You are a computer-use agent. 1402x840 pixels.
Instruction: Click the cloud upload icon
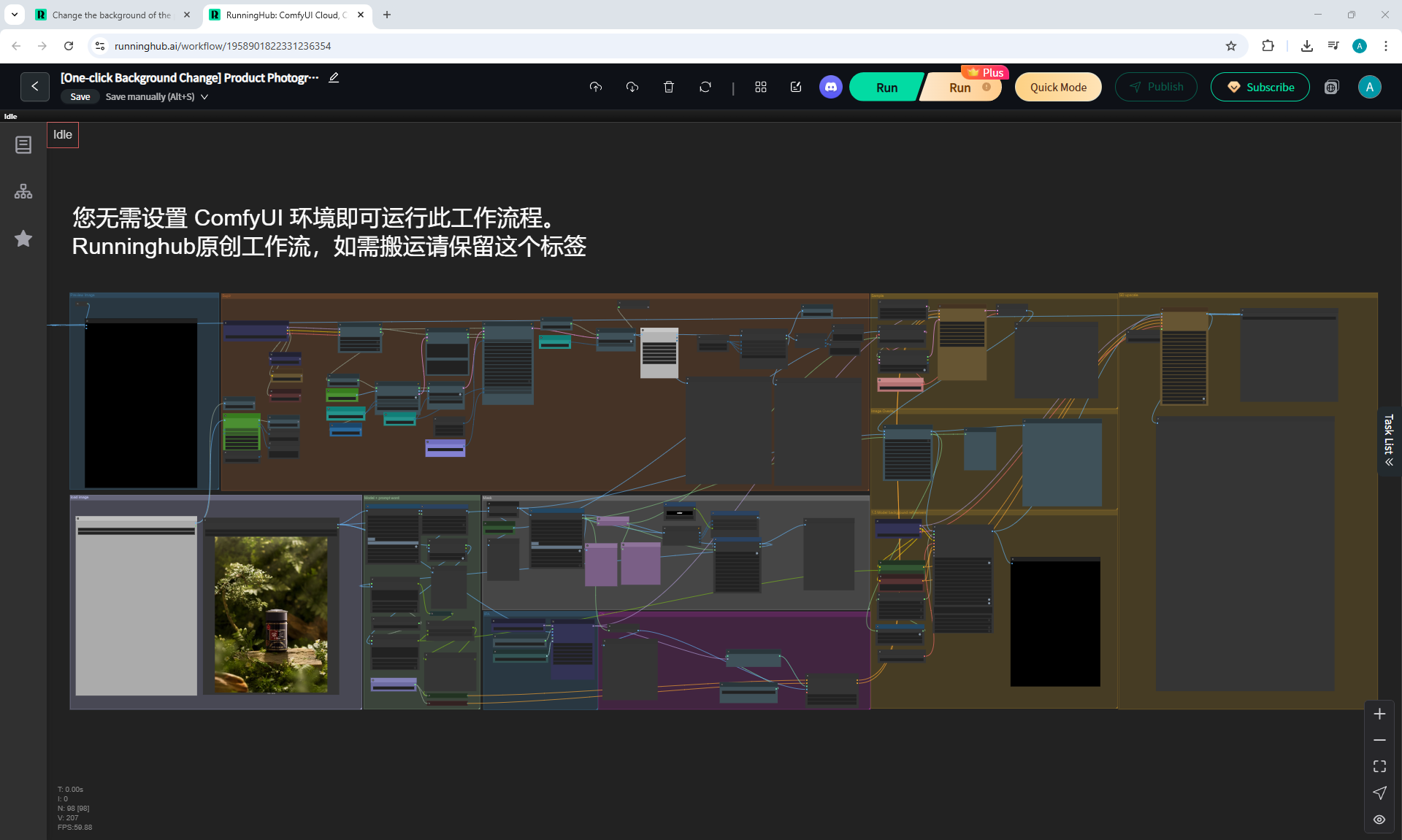click(x=596, y=87)
